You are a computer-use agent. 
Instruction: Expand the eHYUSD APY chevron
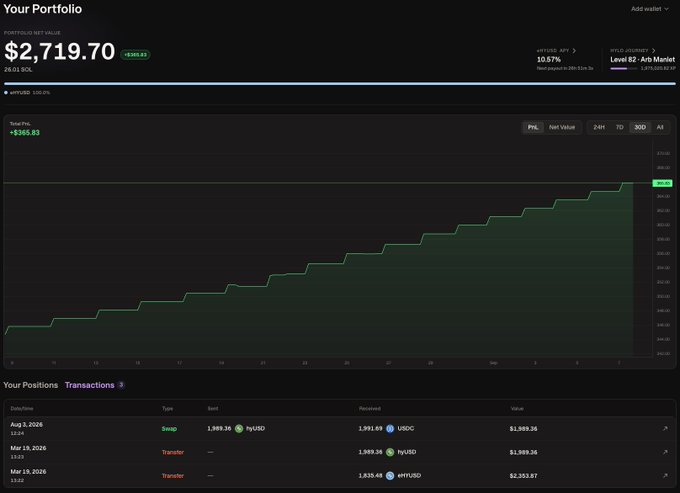tap(574, 51)
